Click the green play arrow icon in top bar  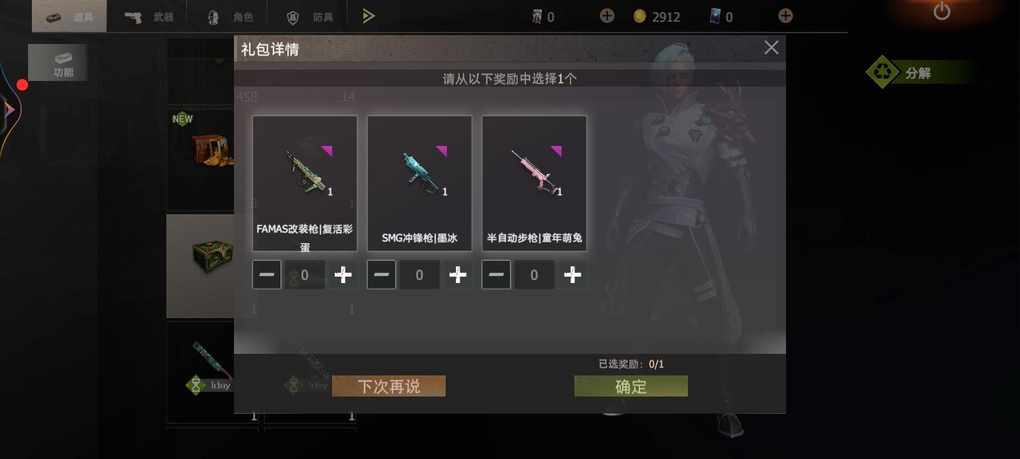[x=369, y=16]
